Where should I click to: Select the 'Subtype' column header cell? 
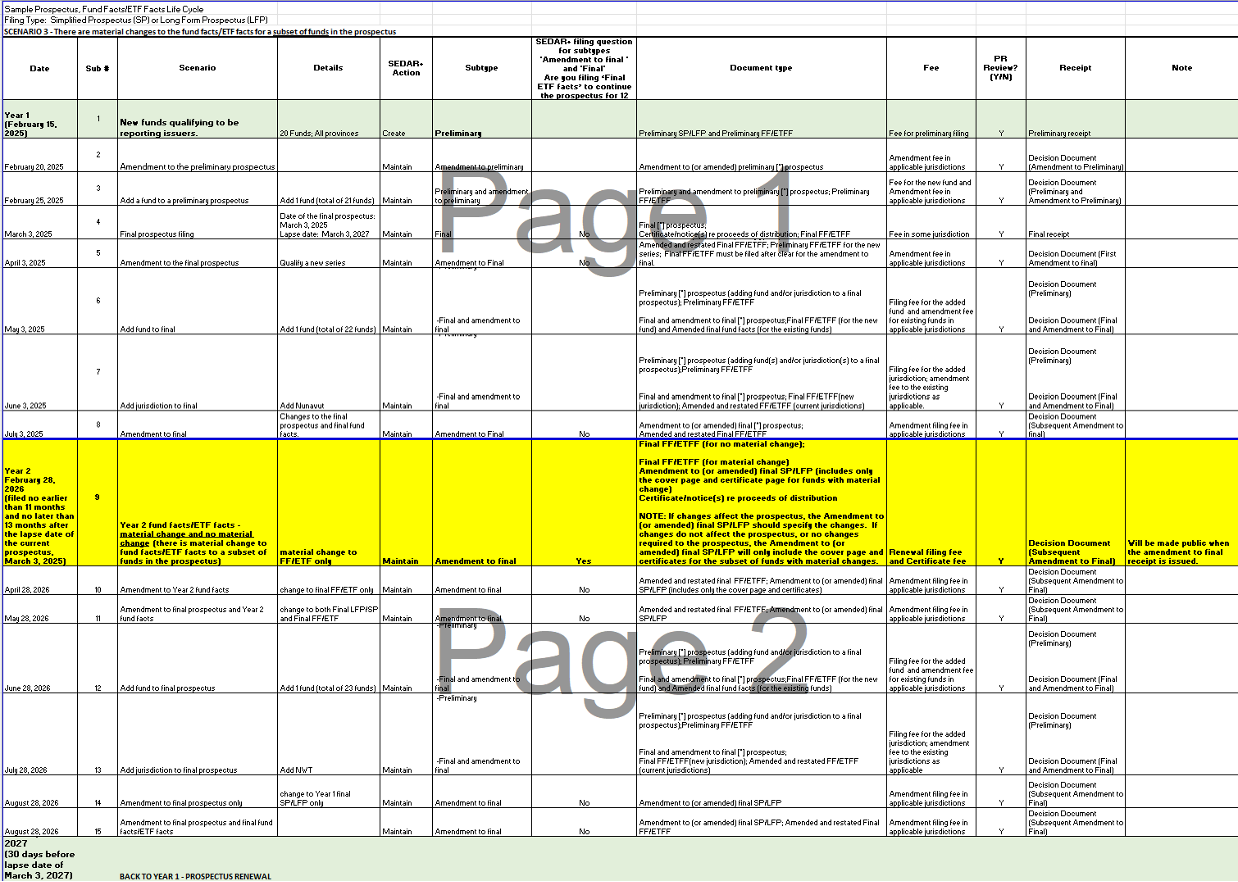(481, 68)
